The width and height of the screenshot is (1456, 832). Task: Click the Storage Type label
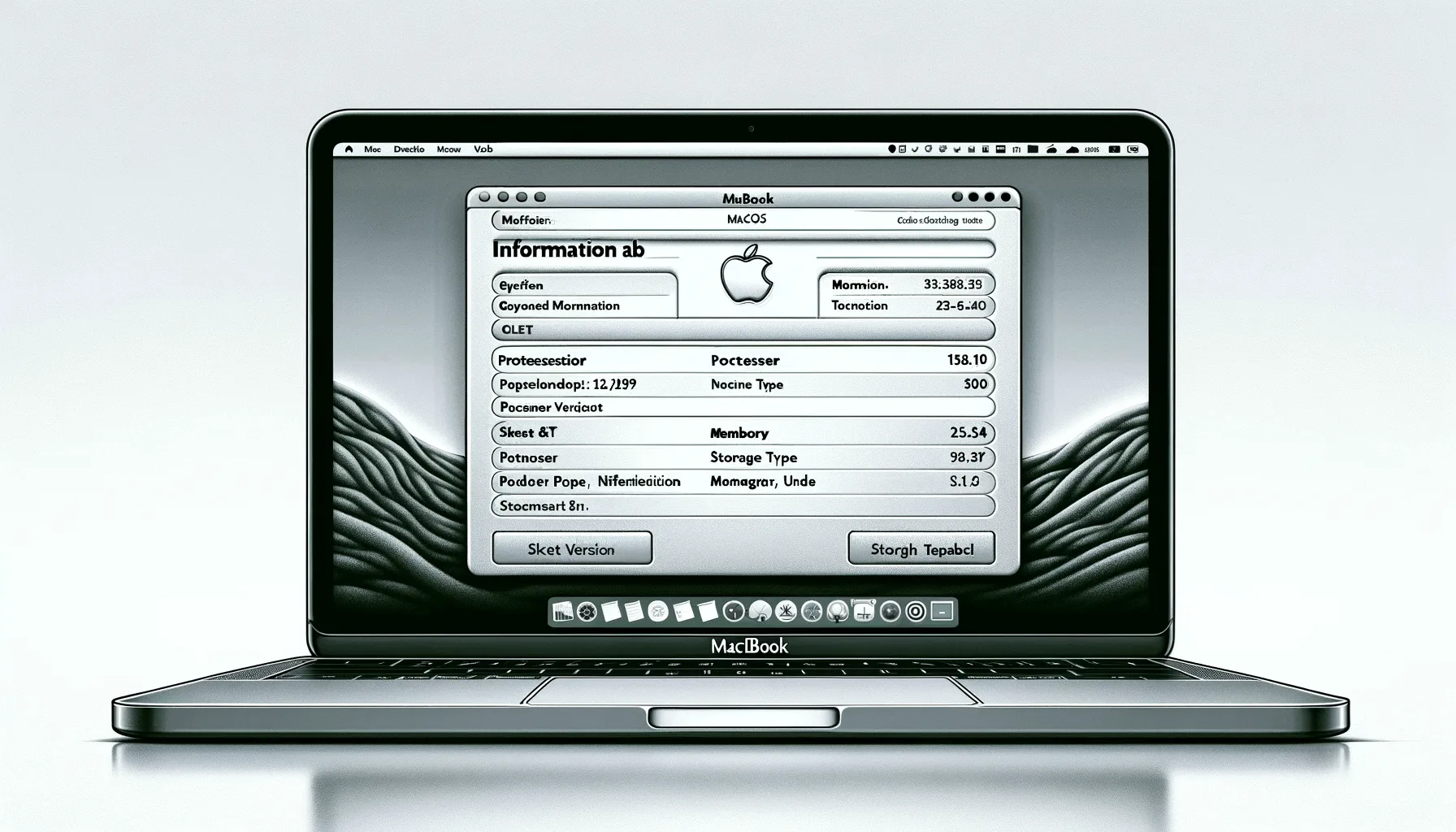(753, 457)
